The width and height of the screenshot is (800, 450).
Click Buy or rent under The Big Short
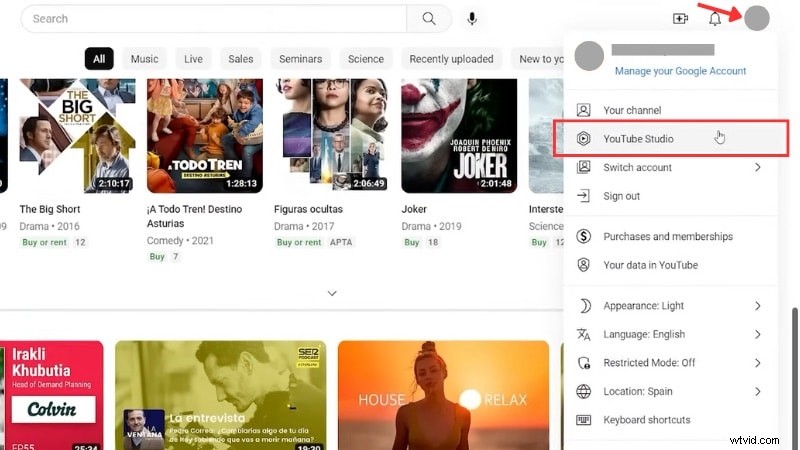pos(44,242)
